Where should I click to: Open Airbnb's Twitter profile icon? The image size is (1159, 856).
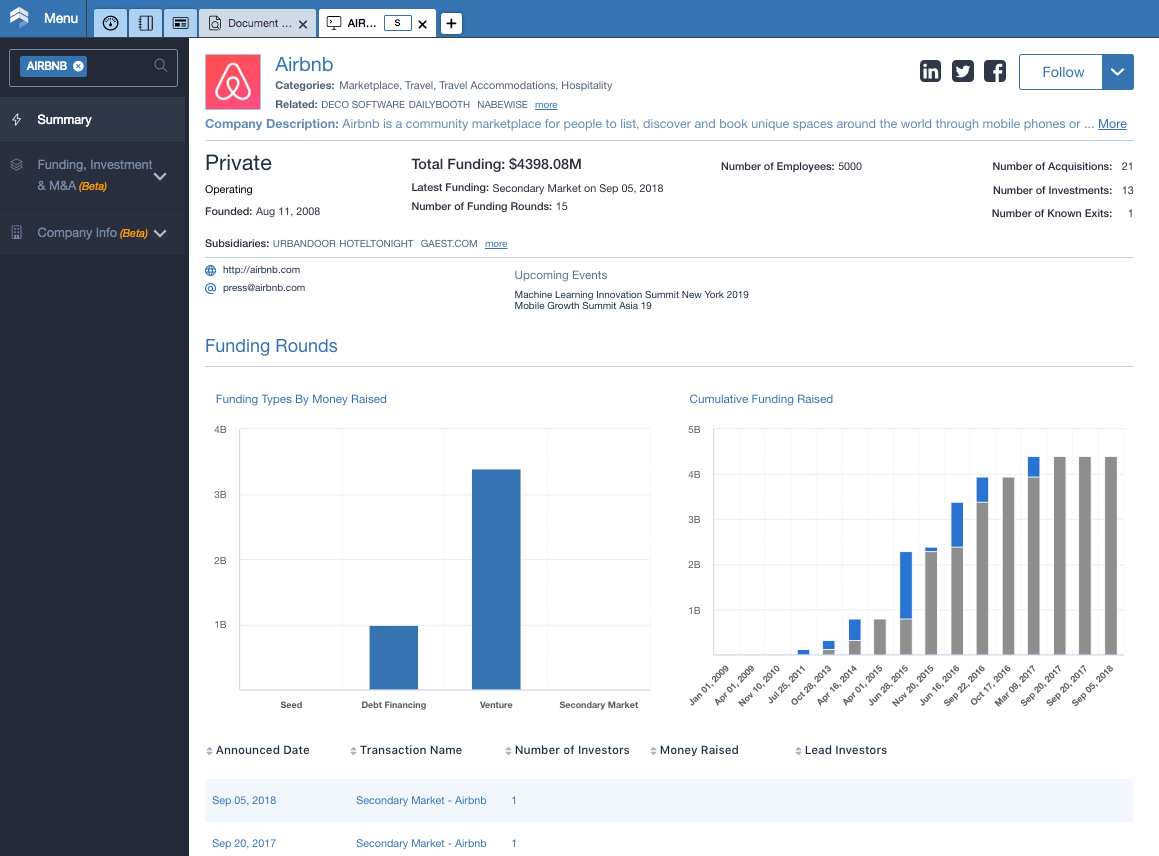tap(962, 72)
